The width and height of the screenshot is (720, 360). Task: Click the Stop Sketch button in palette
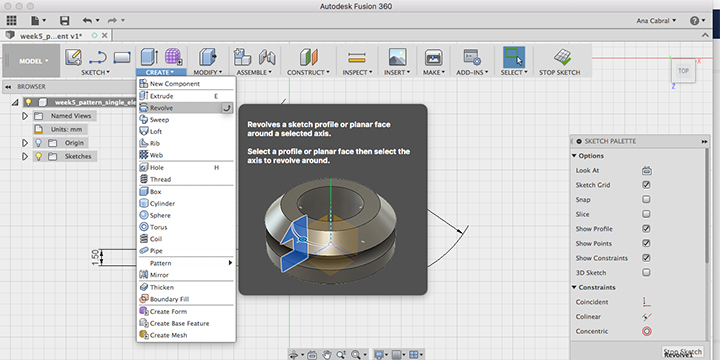pyautogui.click(x=682, y=351)
